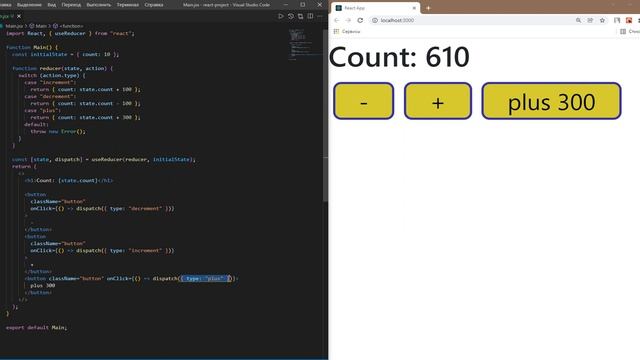
Task: Minimize the Visual Studio Code window
Action: (x=286, y=5)
